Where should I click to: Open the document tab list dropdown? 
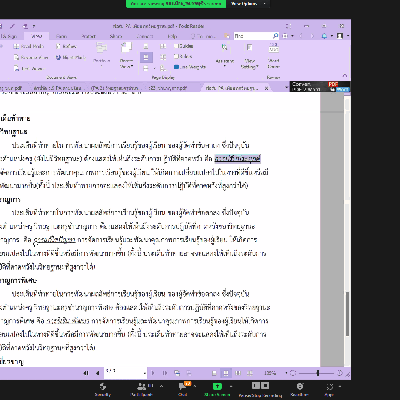[x=286, y=88]
